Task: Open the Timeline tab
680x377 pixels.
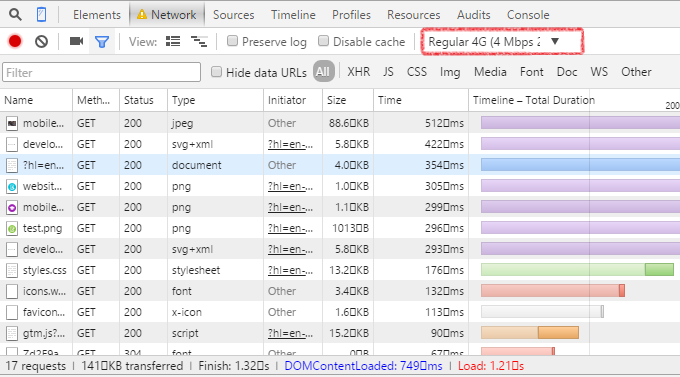Action: [x=293, y=15]
